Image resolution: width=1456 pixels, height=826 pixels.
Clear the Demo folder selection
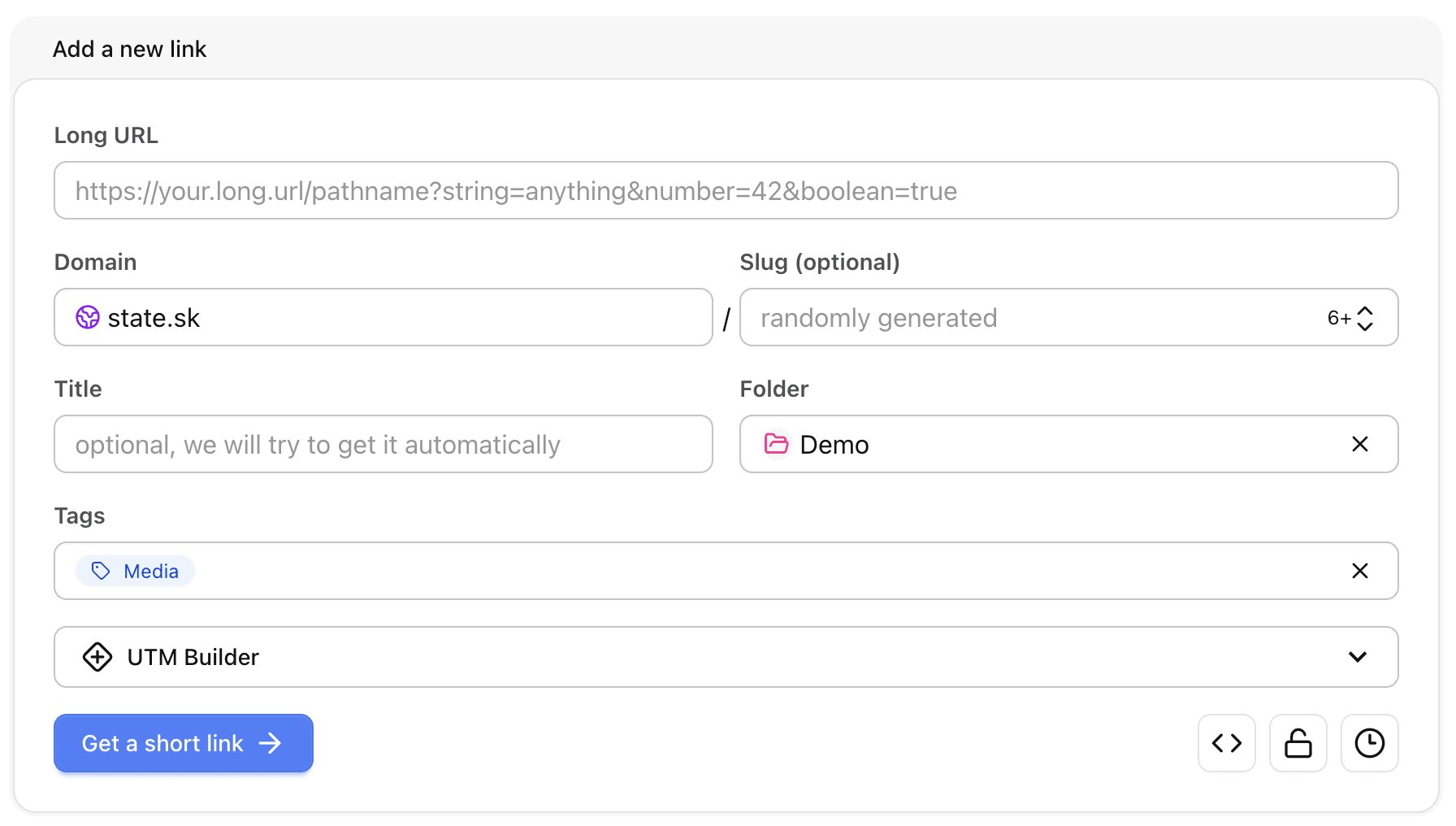[1359, 444]
